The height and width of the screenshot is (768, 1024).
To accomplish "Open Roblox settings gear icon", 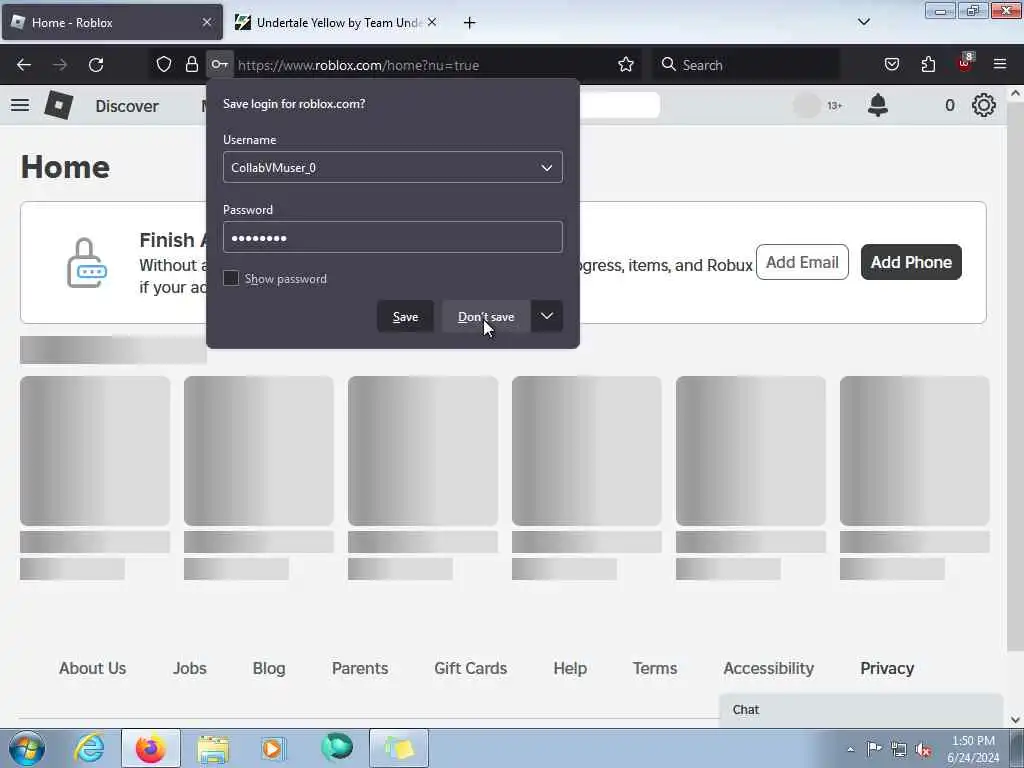I will tap(984, 105).
